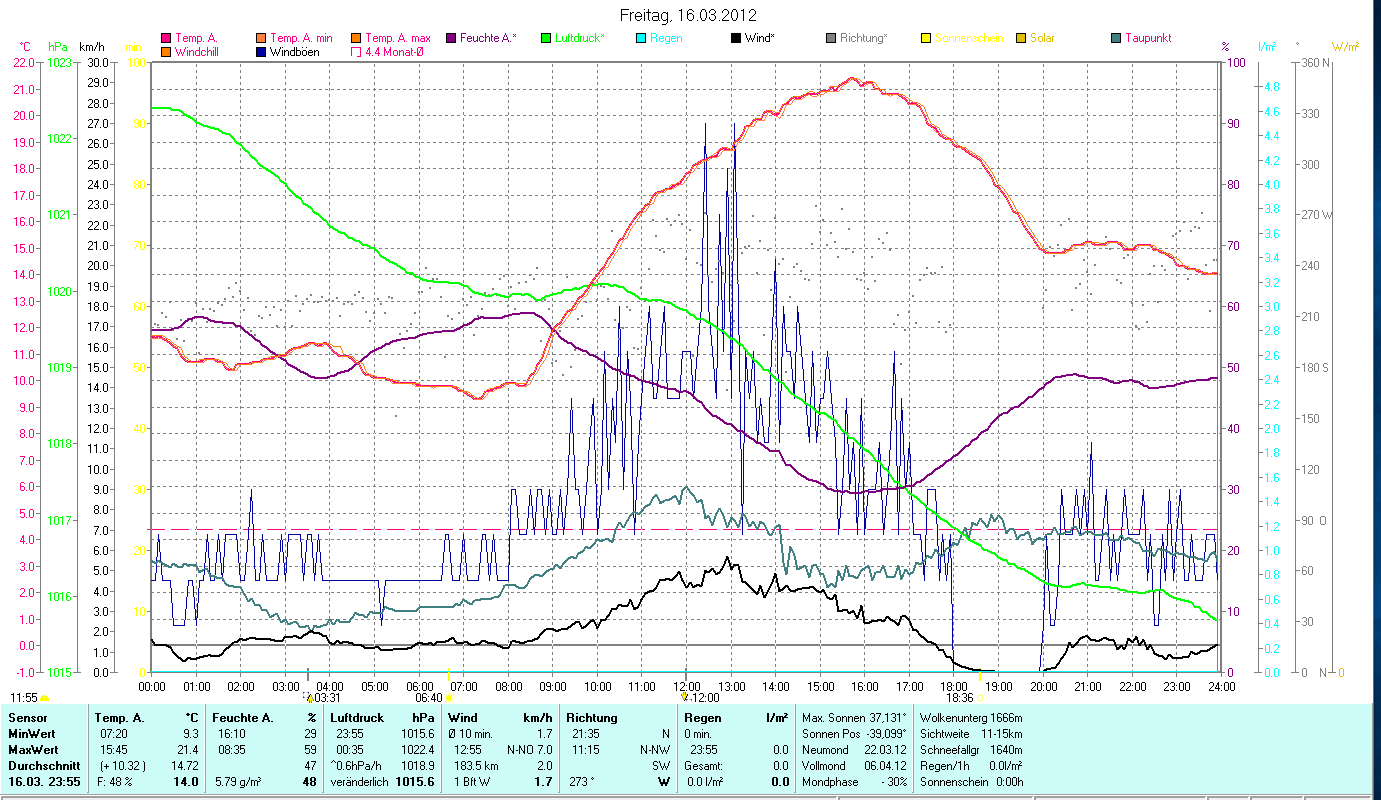Click the teal Taupunkt legend square
Screen dimensions: 1381x800
[1116, 38]
